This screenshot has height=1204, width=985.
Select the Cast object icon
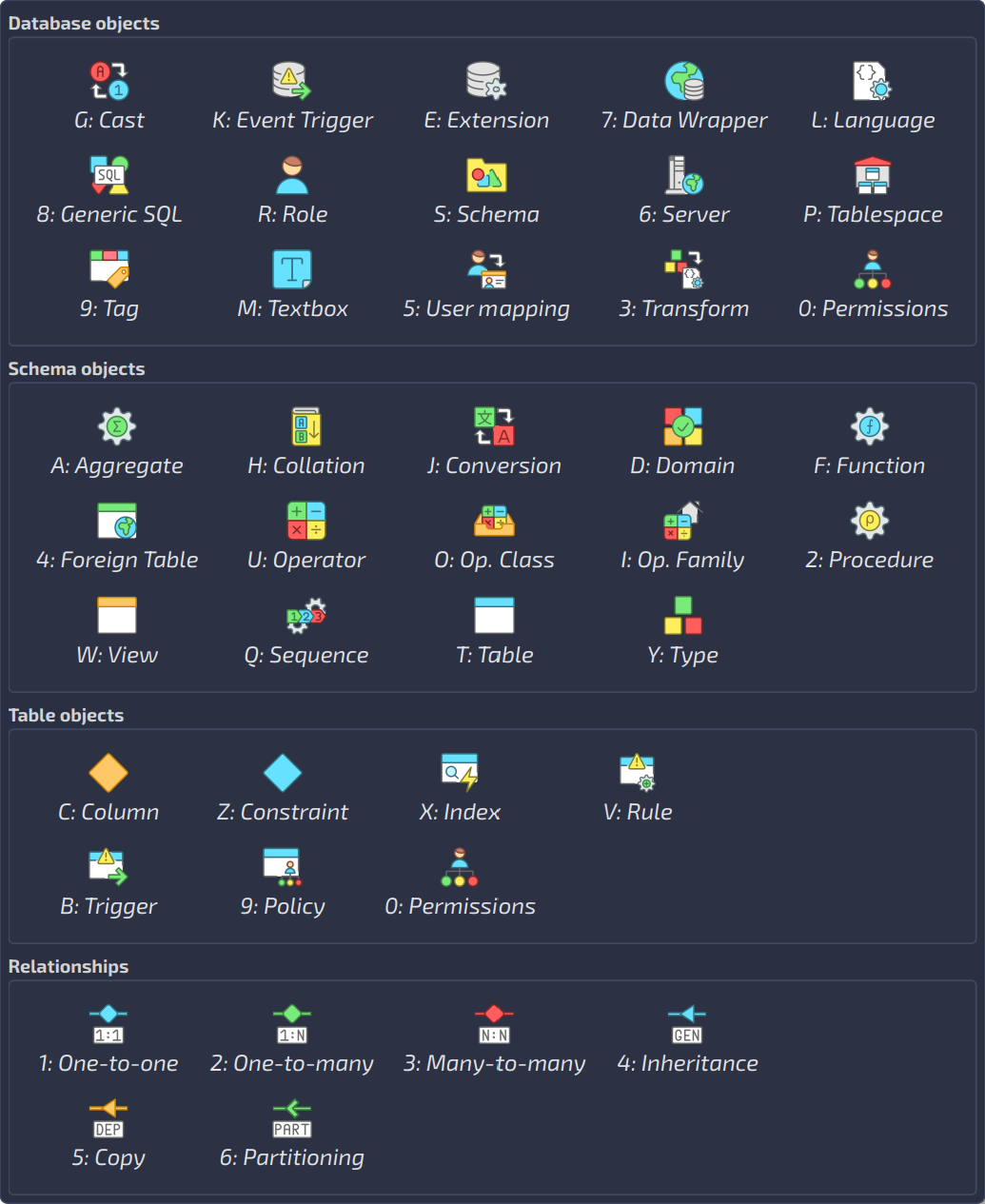point(109,81)
